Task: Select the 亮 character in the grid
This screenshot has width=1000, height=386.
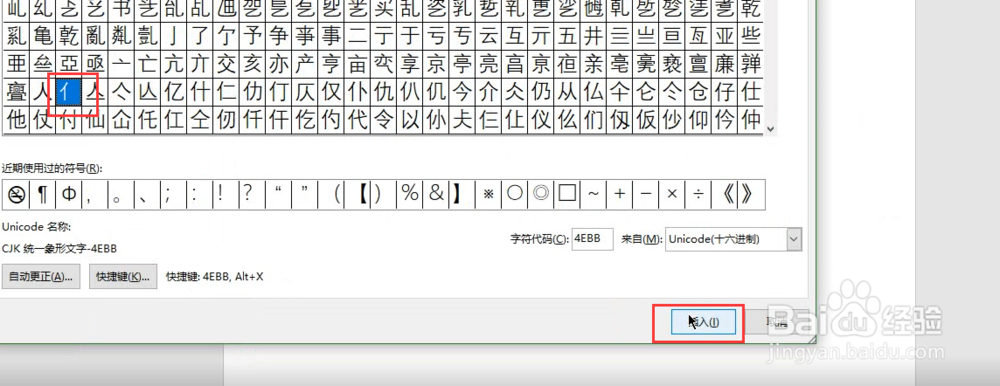Action: point(488,65)
